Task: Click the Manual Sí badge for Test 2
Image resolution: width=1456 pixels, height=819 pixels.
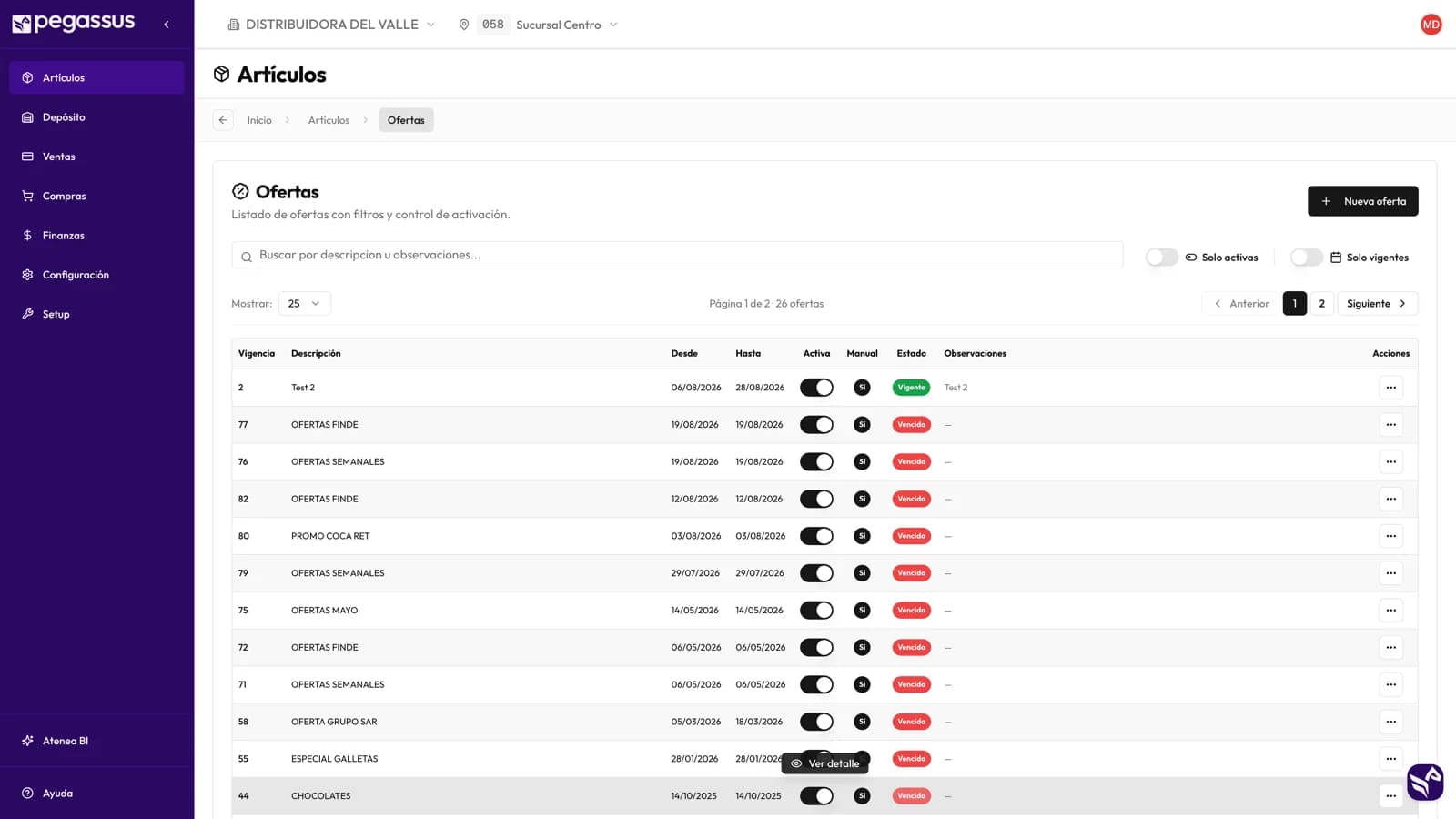Action: click(x=862, y=388)
